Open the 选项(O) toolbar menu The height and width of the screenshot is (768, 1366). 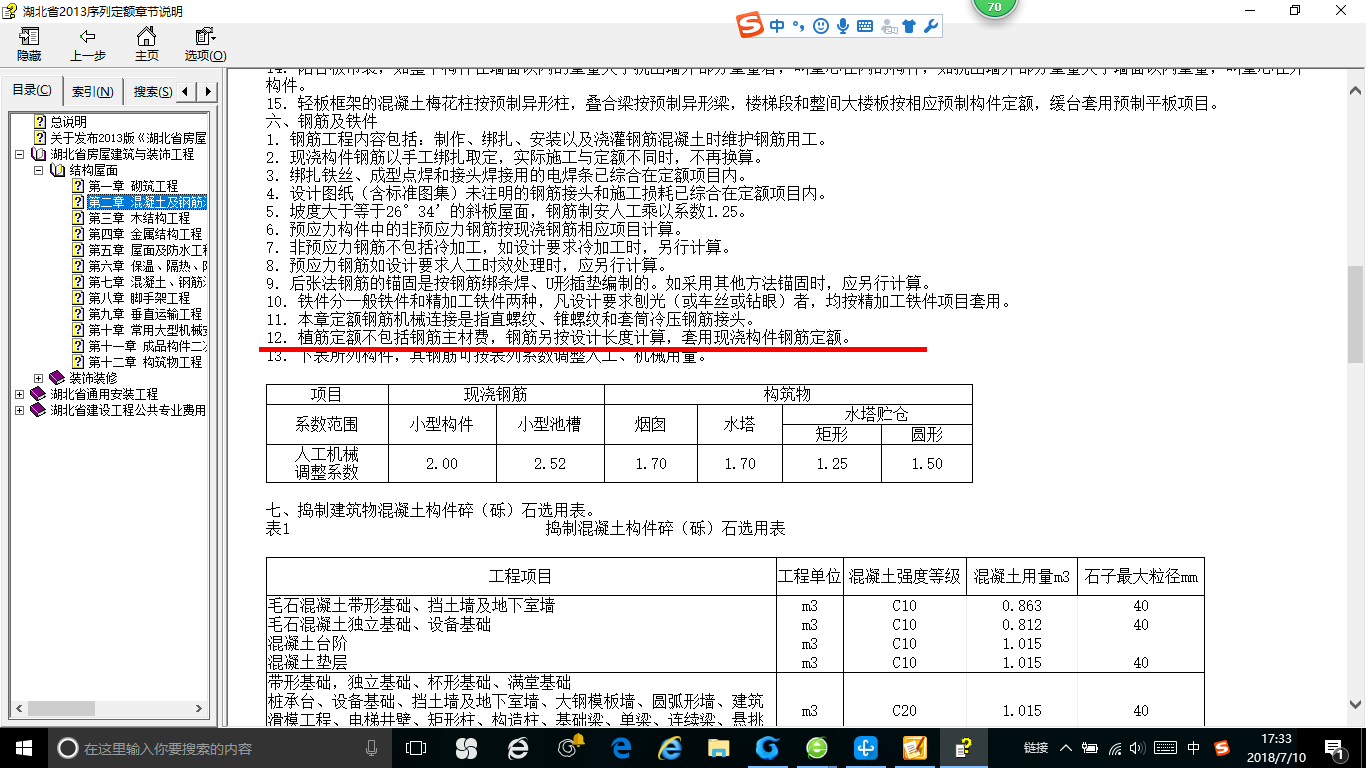pos(205,45)
